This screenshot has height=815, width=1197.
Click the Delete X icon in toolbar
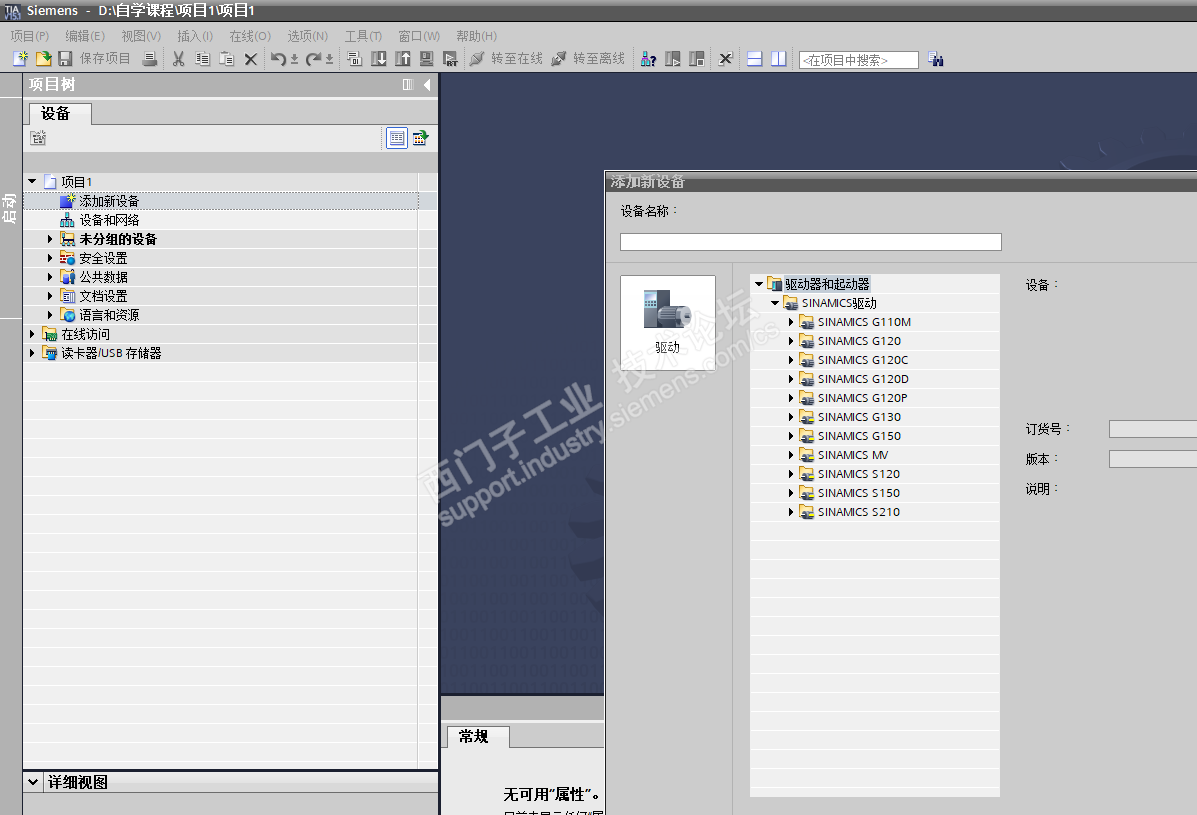point(250,59)
